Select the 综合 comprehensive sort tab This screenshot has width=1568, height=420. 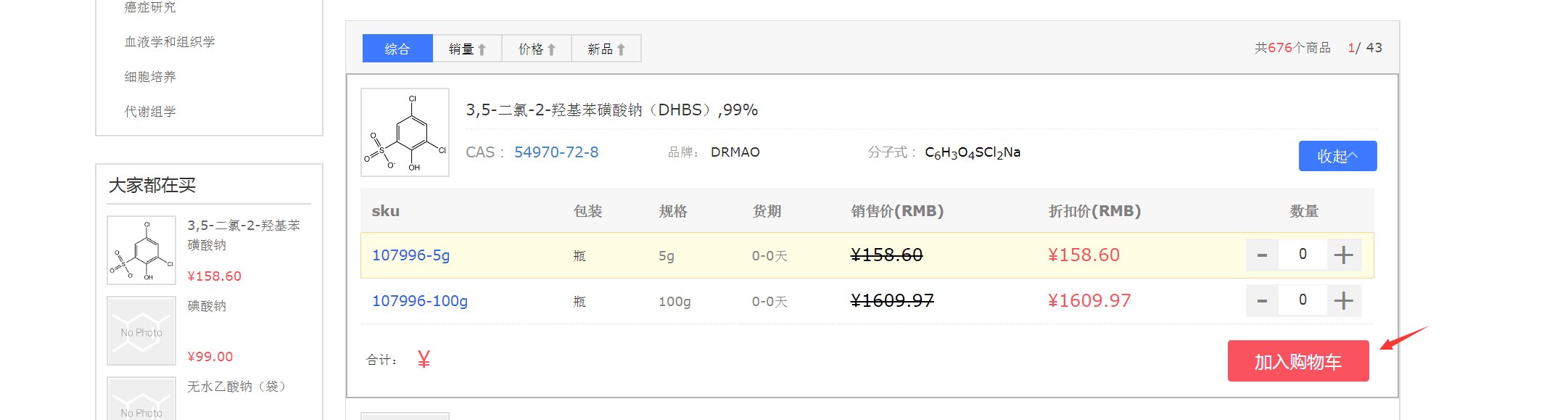[397, 49]
